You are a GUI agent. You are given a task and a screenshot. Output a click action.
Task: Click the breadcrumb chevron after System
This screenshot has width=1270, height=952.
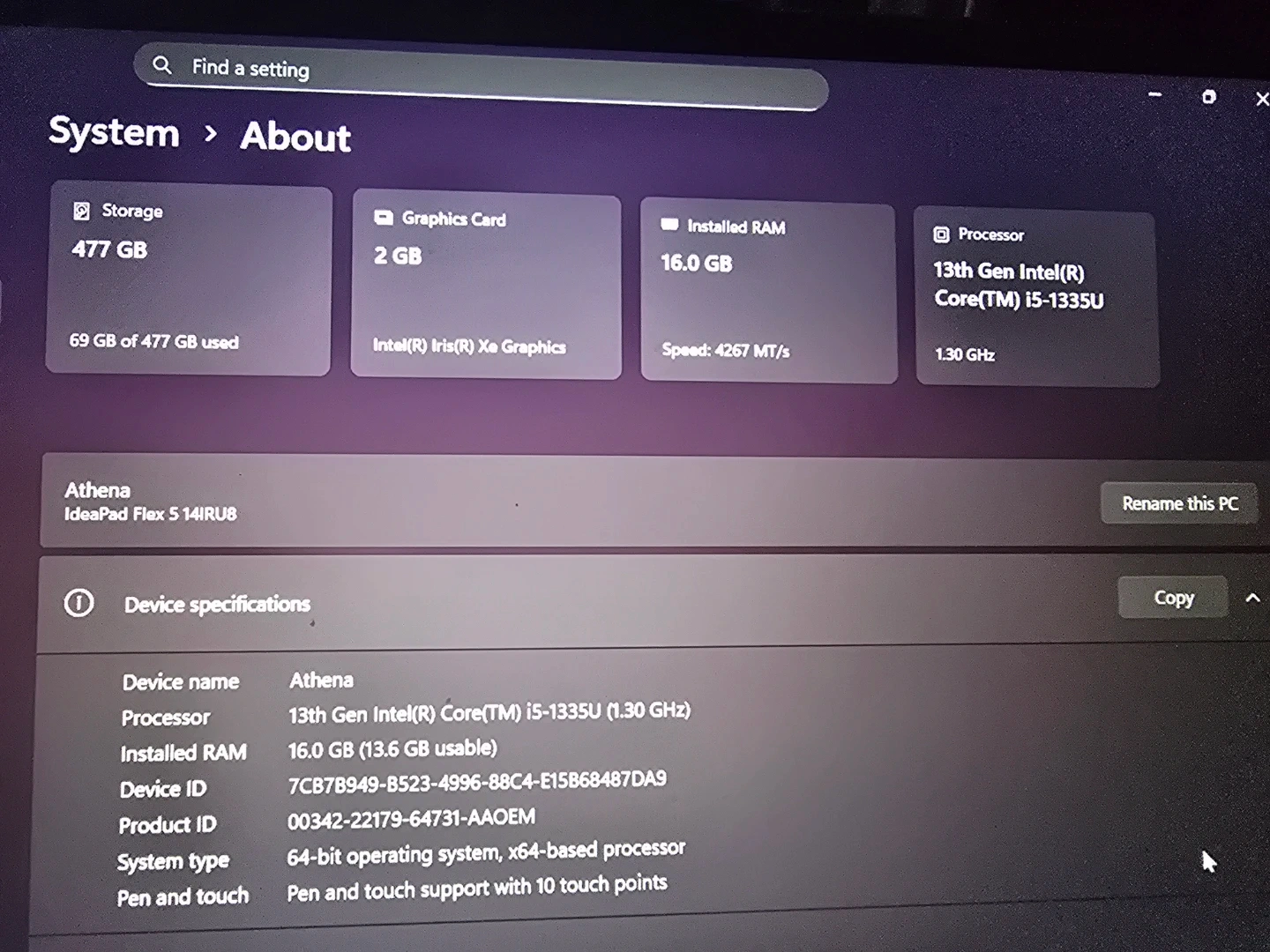[x=210, y=134]
